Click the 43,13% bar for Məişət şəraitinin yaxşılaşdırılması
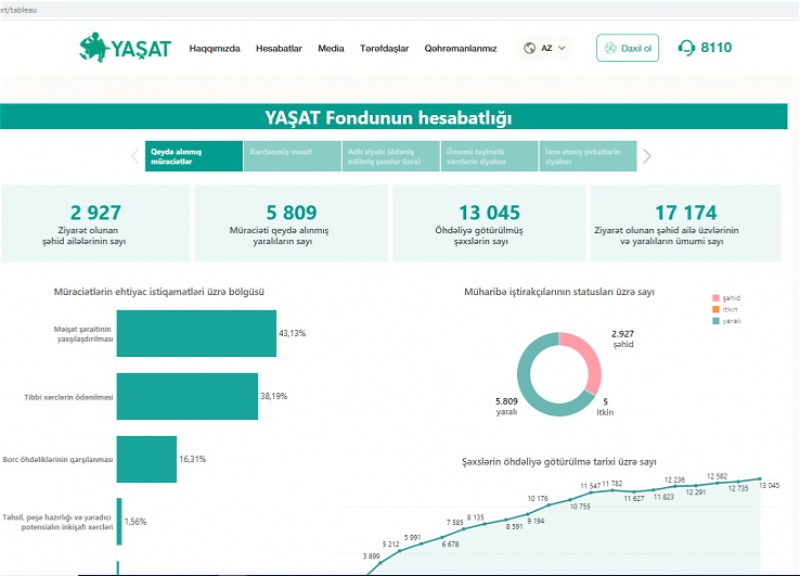 pyautogui.click(x=196, y=333)
